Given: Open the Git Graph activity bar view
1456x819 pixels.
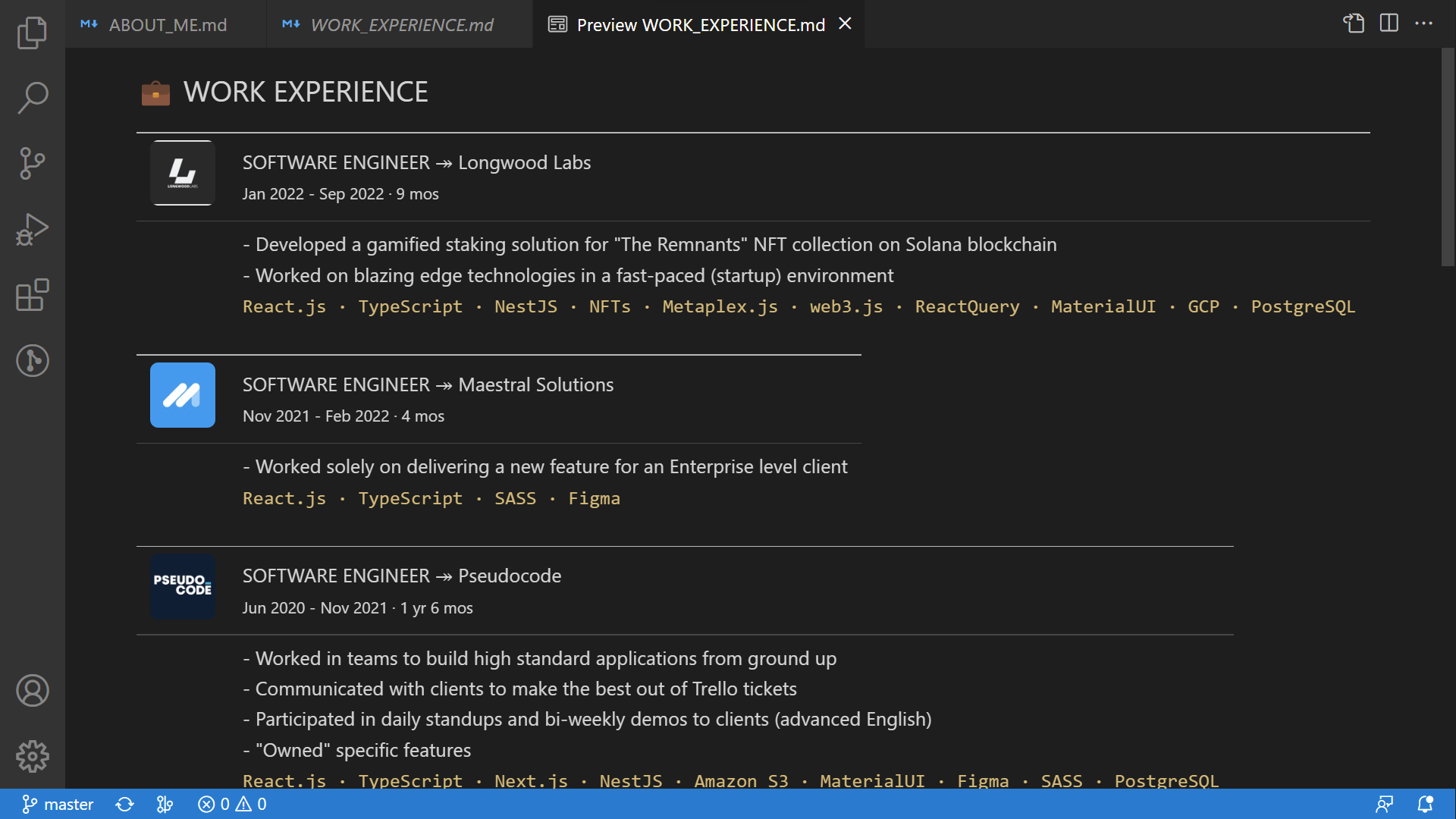Looking at the screenshot, I should point(32,361).
